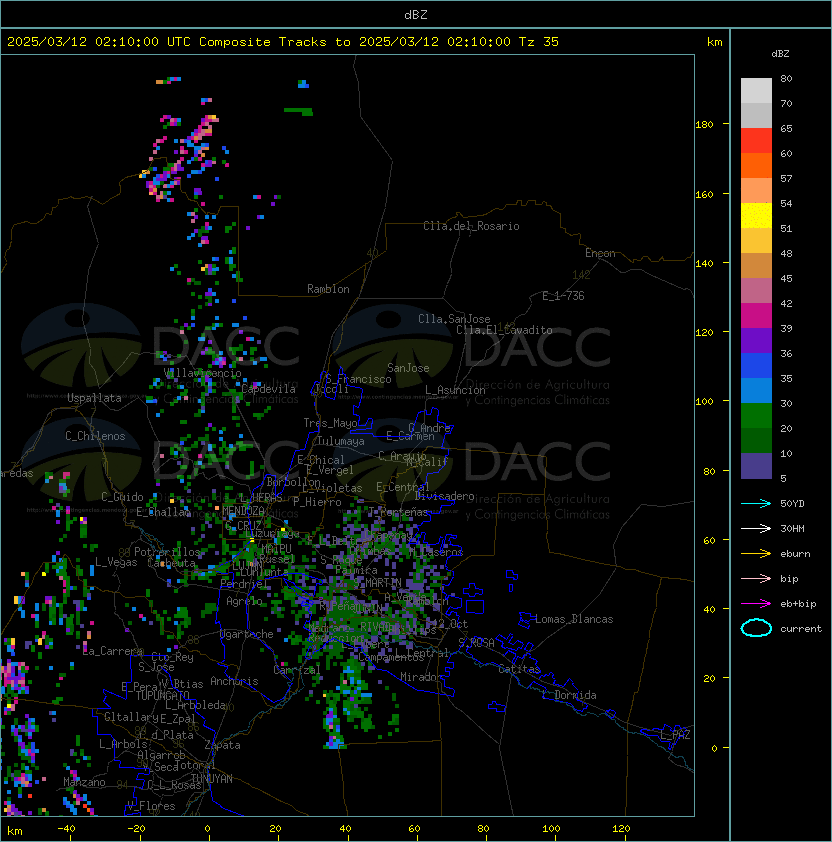Viewport: 832px width, 842px height.
Task: Click the TUNUYAN map label
Action: 212,779
